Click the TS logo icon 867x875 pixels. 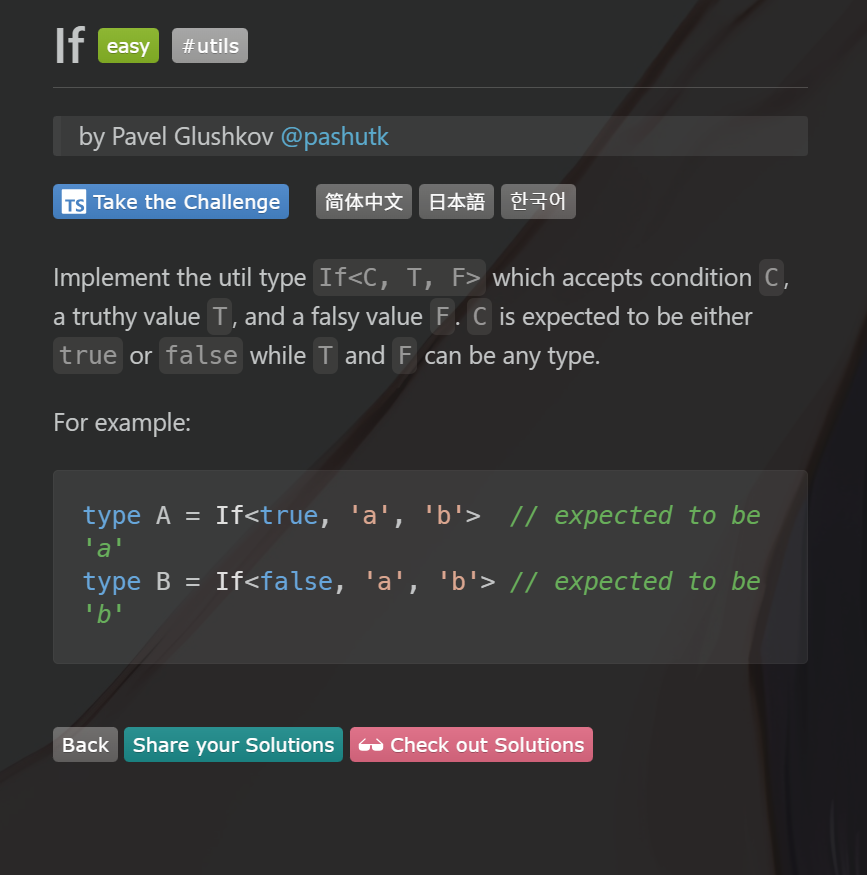74,202
